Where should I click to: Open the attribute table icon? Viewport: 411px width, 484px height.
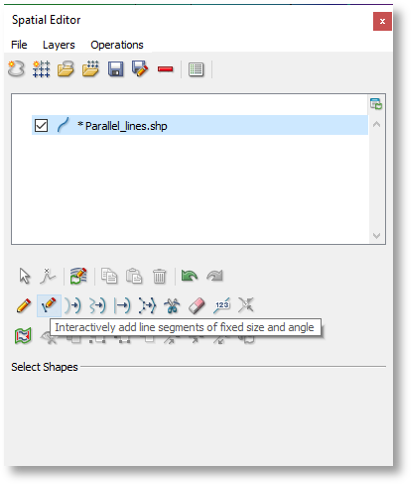pyautogui.click(x=196, y=69)
